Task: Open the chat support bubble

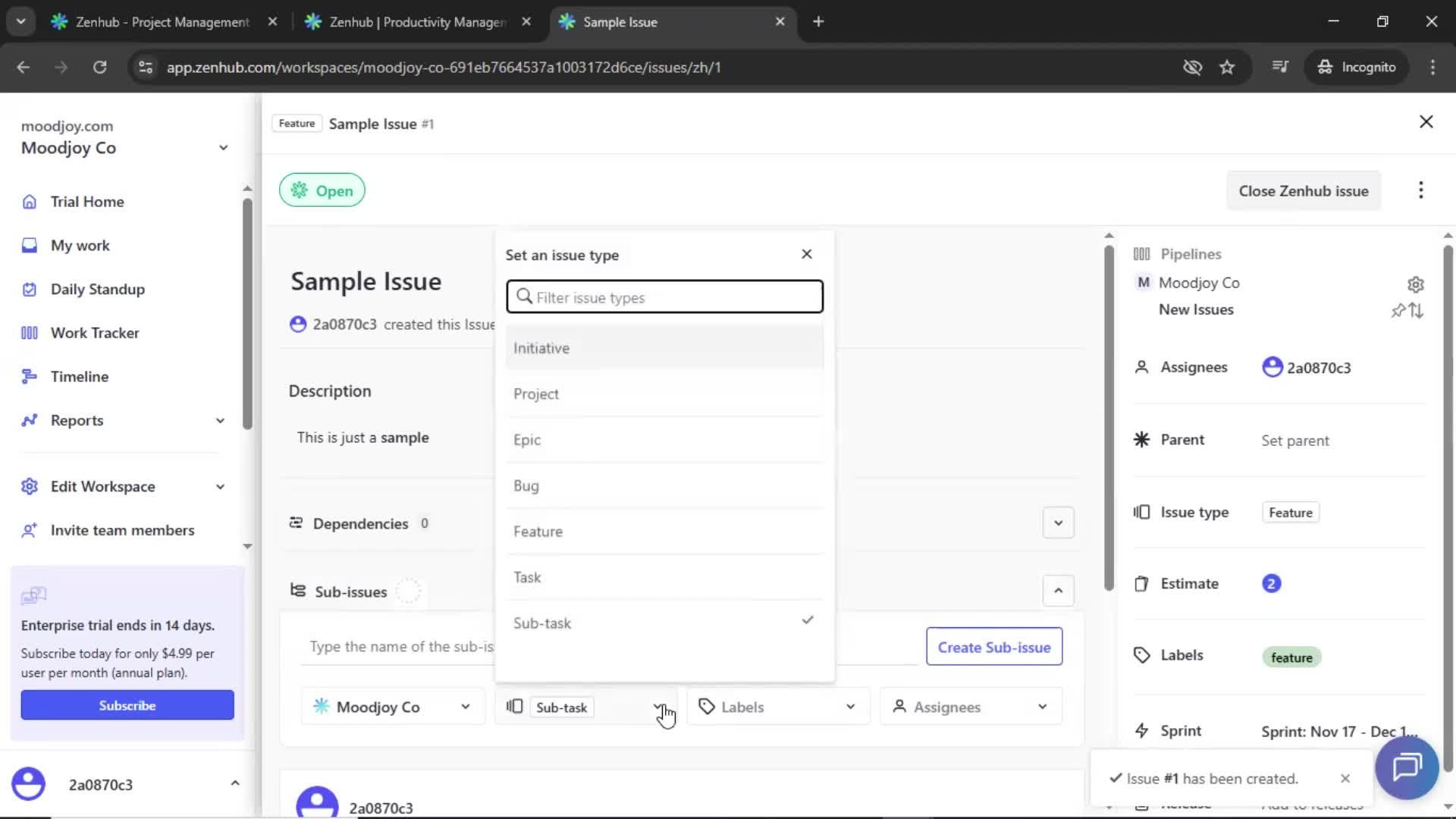Action: (x=1407, y=768)
